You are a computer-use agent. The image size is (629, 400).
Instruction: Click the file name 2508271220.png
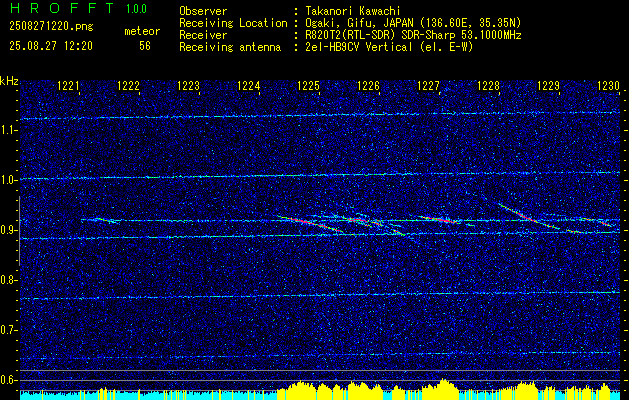[x=51, y=27]
